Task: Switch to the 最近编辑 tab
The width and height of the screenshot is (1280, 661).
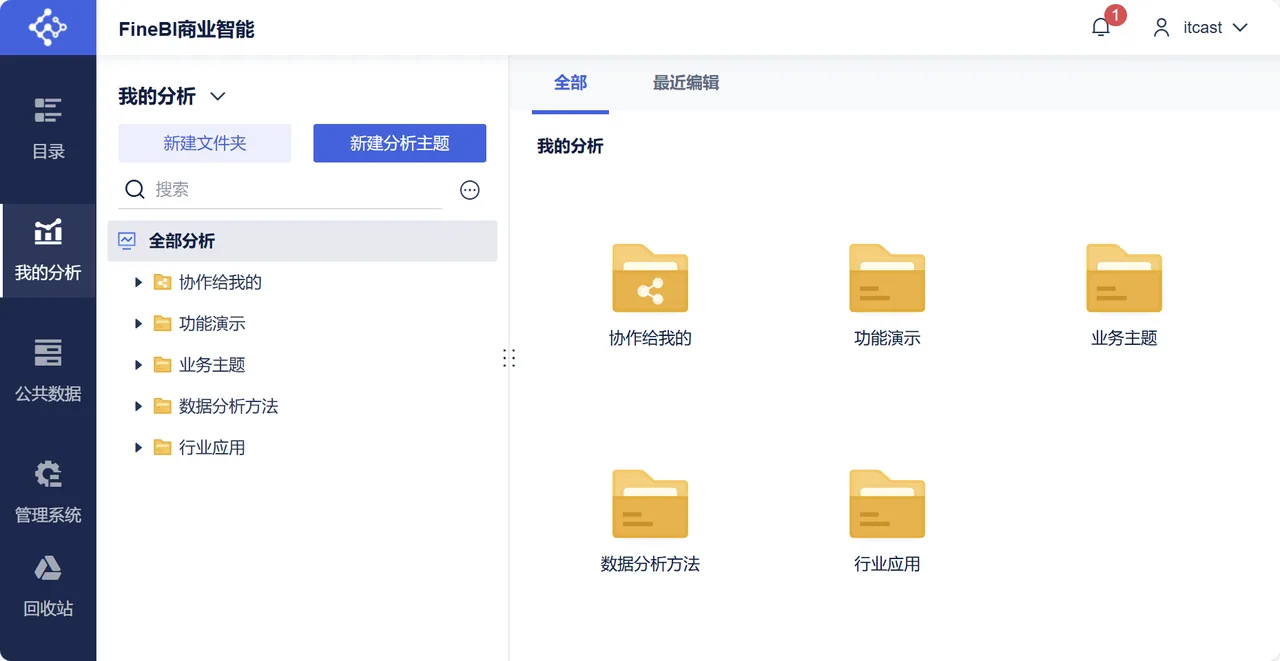Action: pos(686,83)
